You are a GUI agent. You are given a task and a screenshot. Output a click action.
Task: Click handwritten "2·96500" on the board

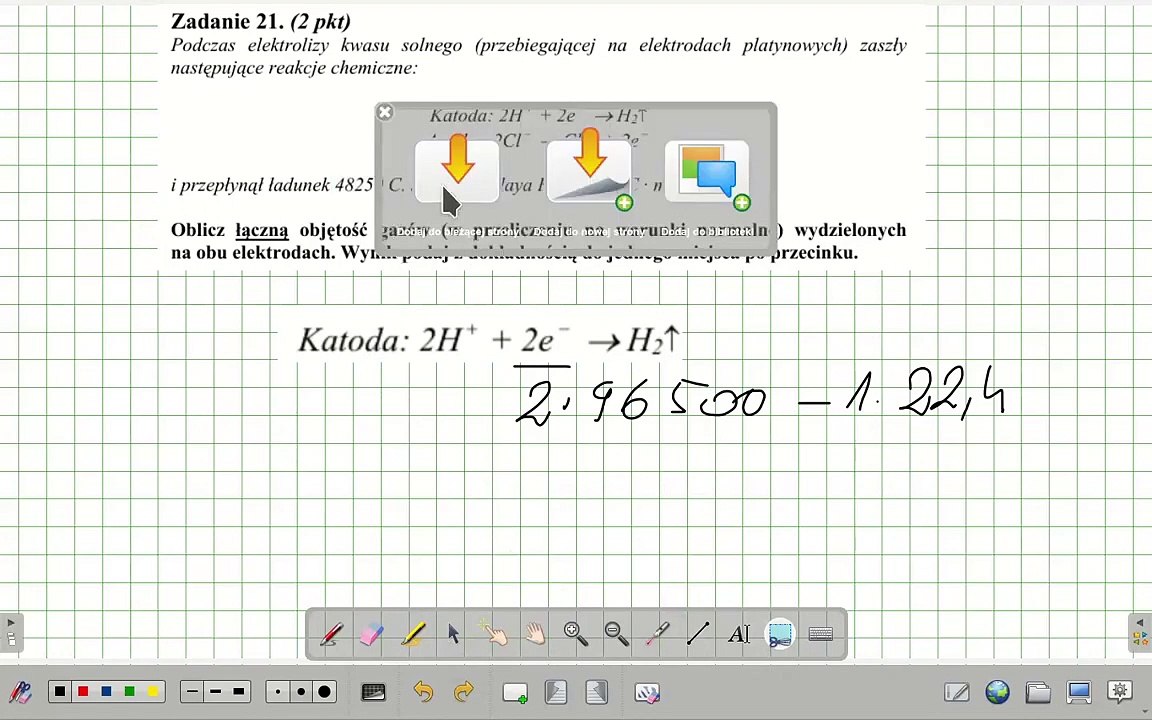pyautogui.click(x=641, y=400)
